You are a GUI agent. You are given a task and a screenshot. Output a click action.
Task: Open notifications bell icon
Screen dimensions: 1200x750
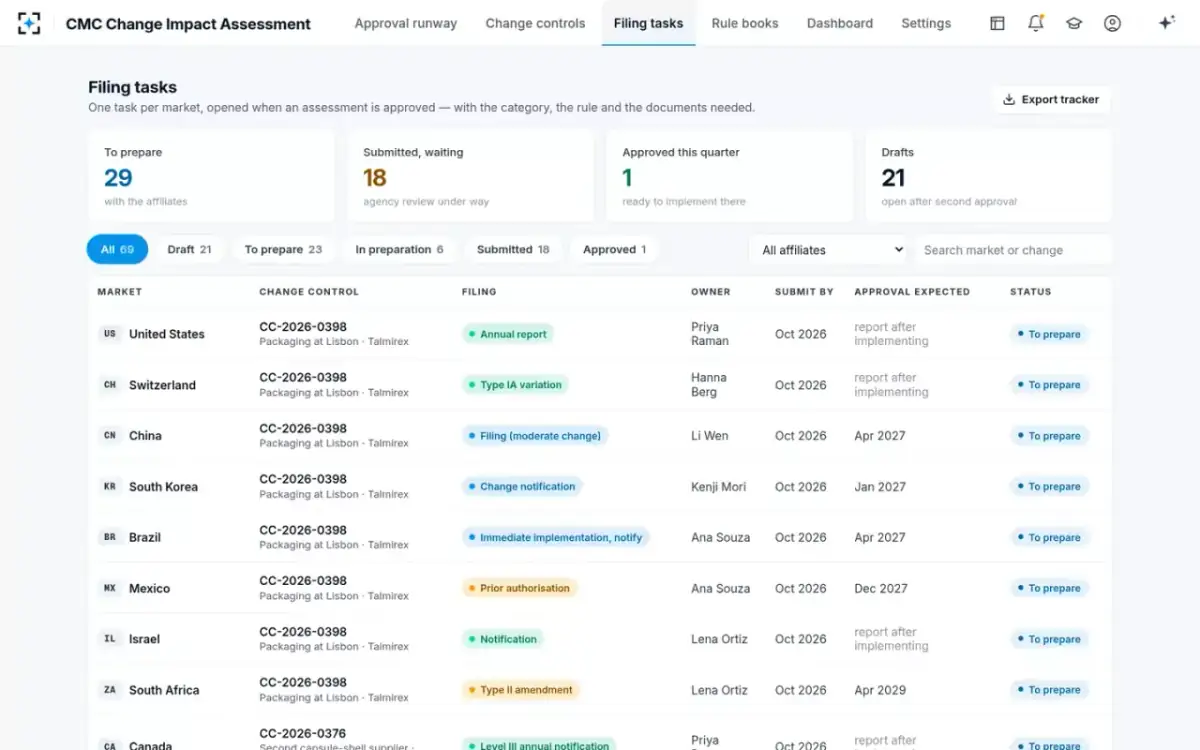pyautogui.click(x=1036, y=23)
